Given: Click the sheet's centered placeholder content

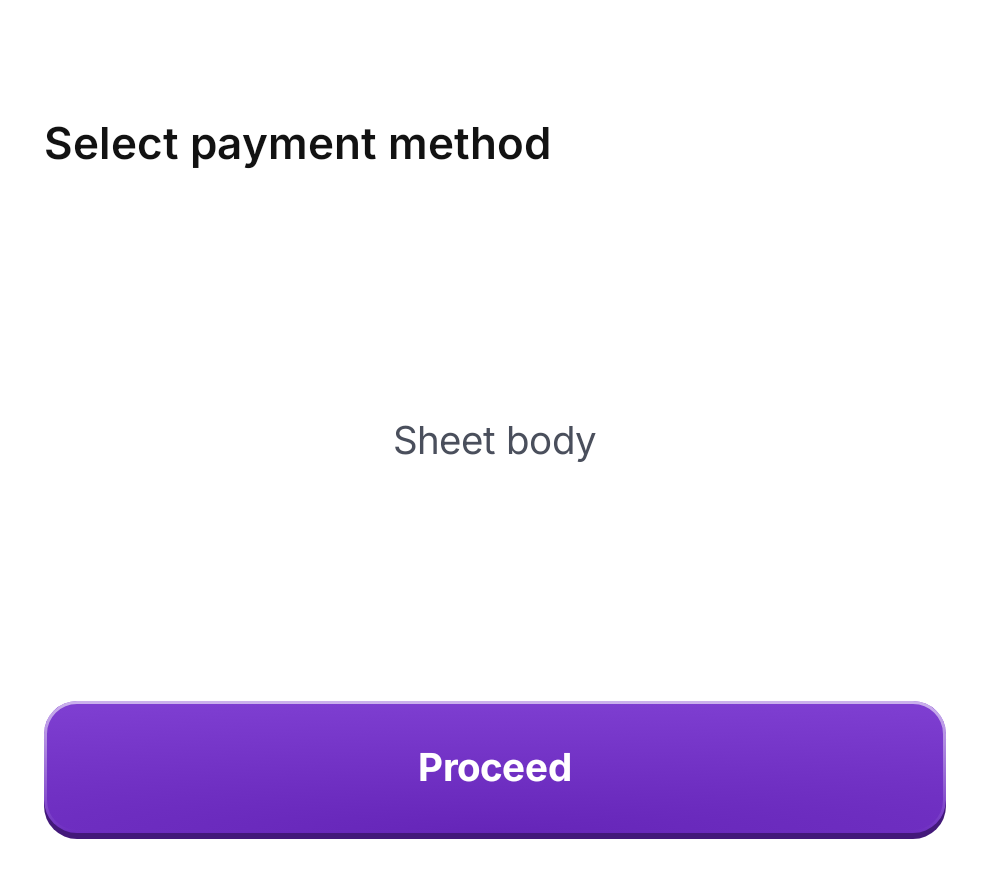Looking at the screenshot, I should point(494,441).
